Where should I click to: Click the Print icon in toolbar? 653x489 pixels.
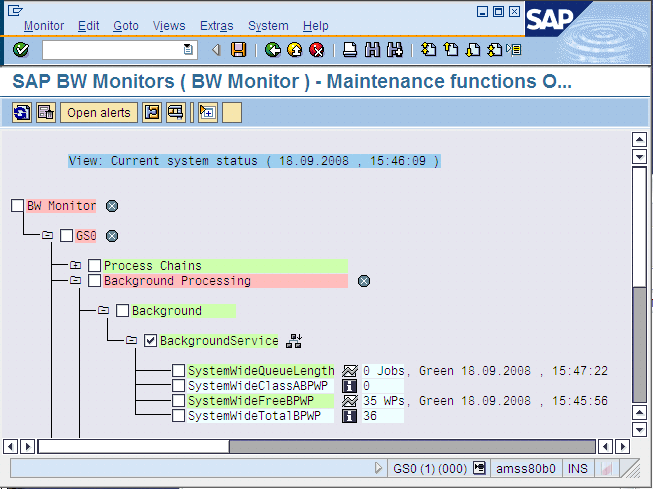point(350,49)
